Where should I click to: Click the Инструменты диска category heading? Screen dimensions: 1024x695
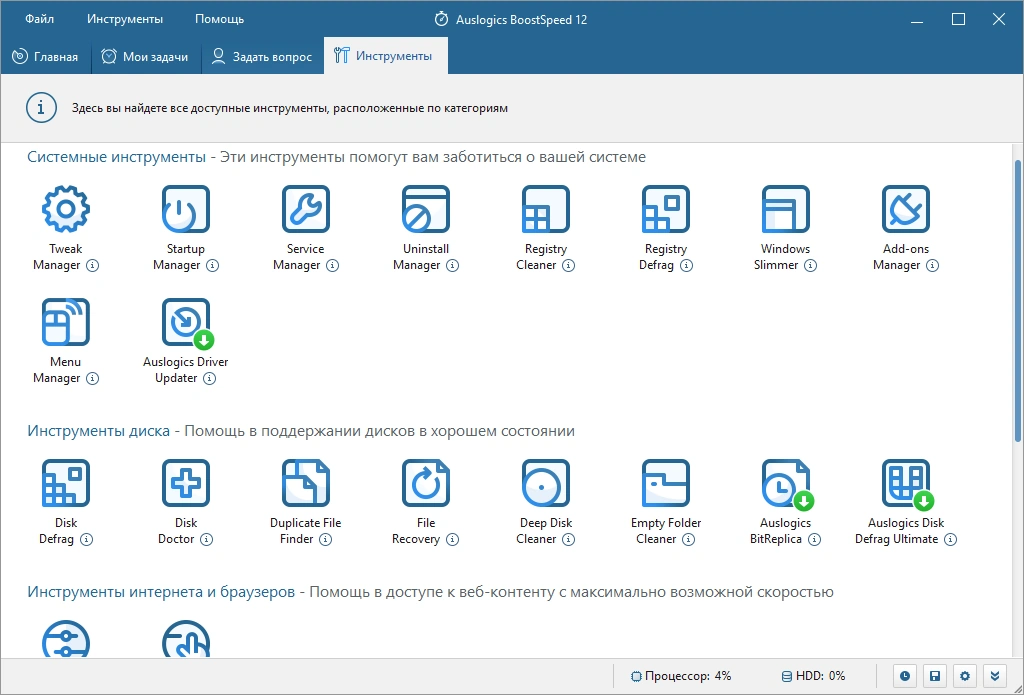click(99, 431)
